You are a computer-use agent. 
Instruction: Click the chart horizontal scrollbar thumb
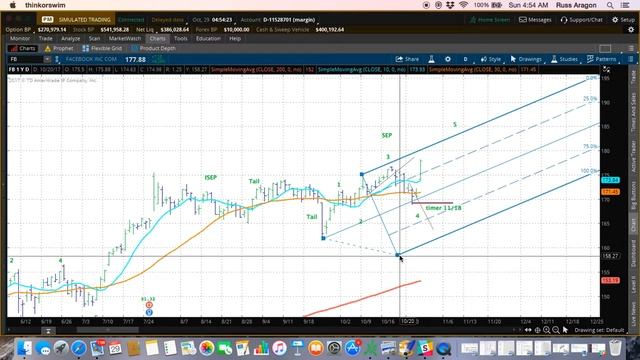(108, 330)
